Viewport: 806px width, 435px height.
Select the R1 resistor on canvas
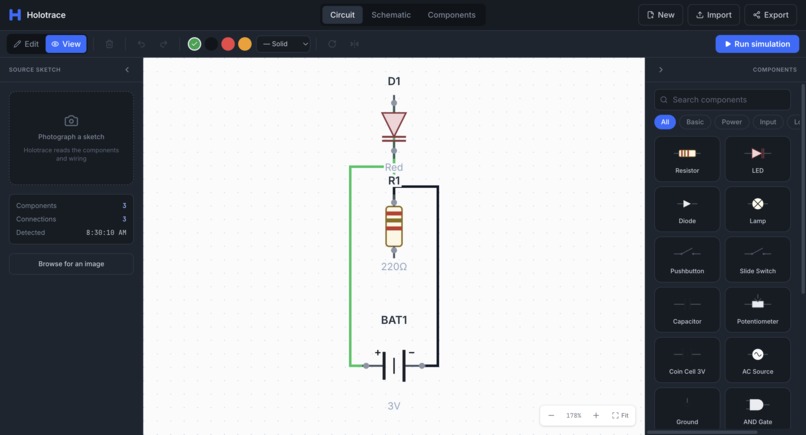tap(394, 226)
